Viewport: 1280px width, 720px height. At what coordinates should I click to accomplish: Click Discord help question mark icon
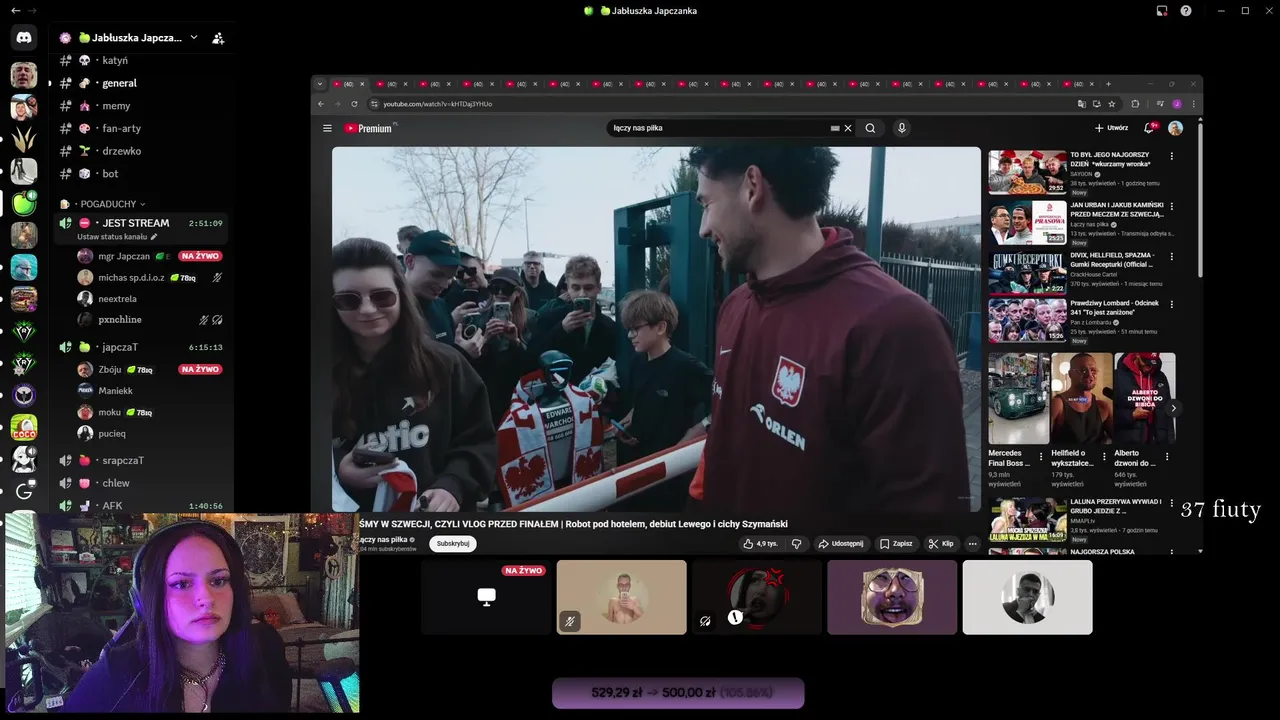click(1186, 11)
